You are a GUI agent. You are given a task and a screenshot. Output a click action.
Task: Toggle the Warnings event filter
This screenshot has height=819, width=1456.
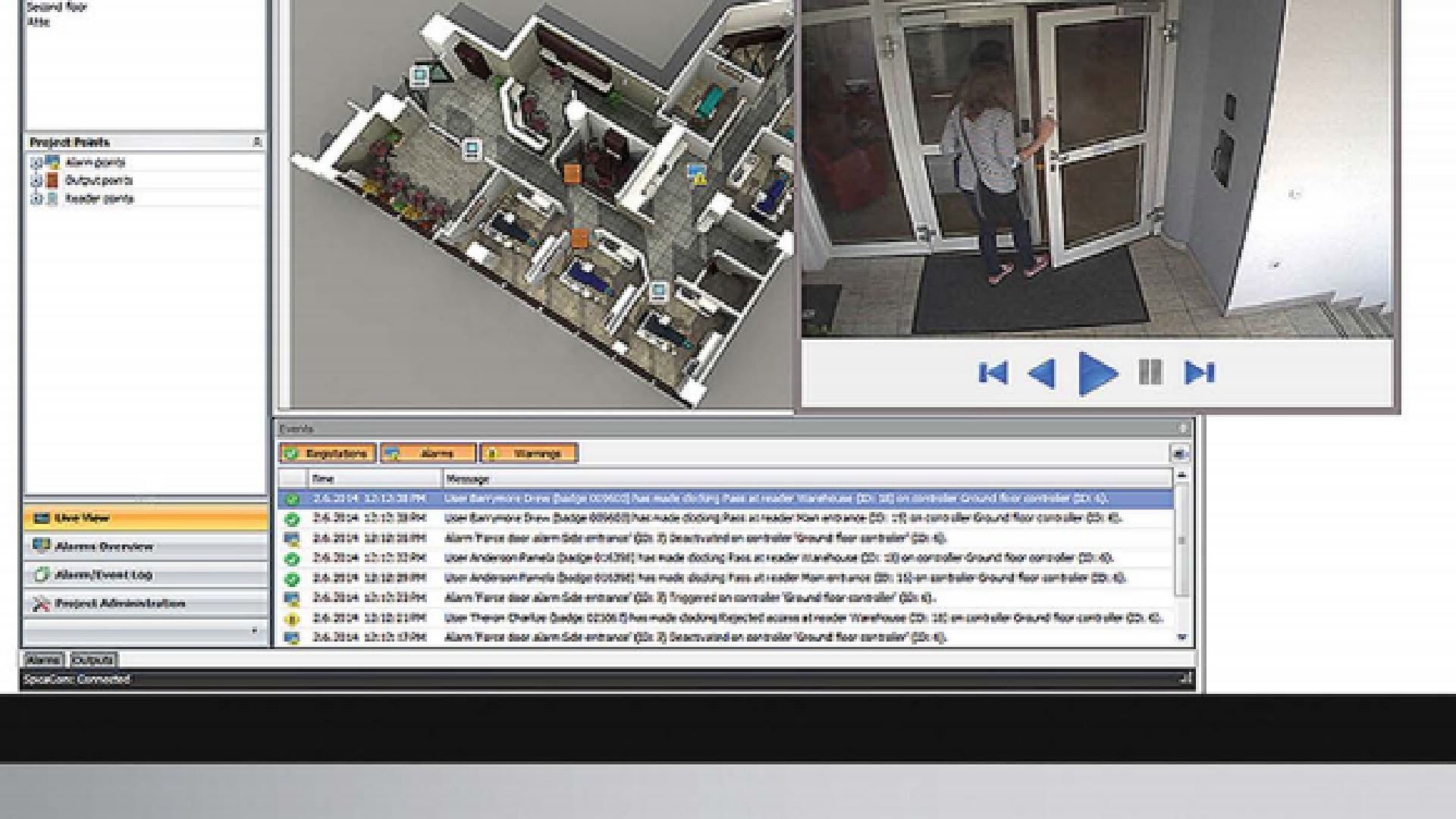(x=529, y=453)
